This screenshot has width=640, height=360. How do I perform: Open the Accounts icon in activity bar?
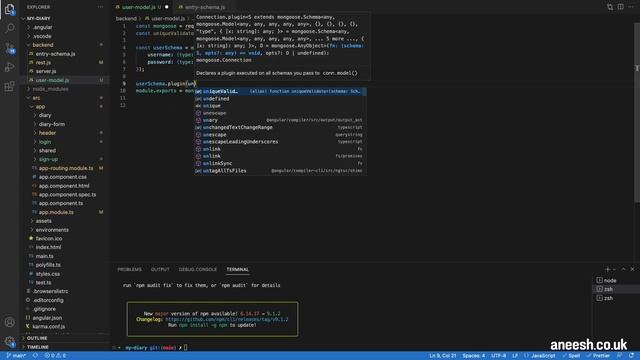point(9,322)
